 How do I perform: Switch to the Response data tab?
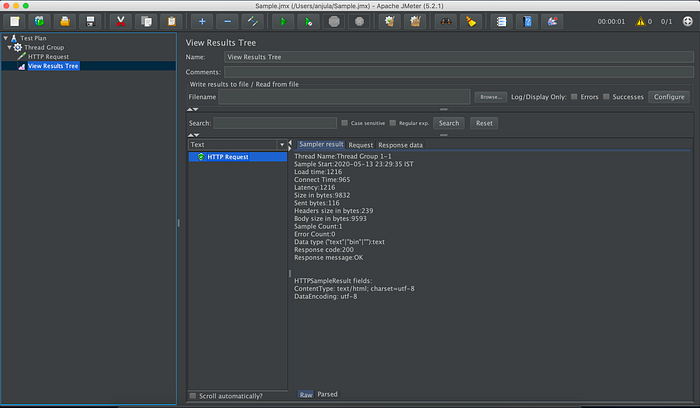click(x=400, y=145)
